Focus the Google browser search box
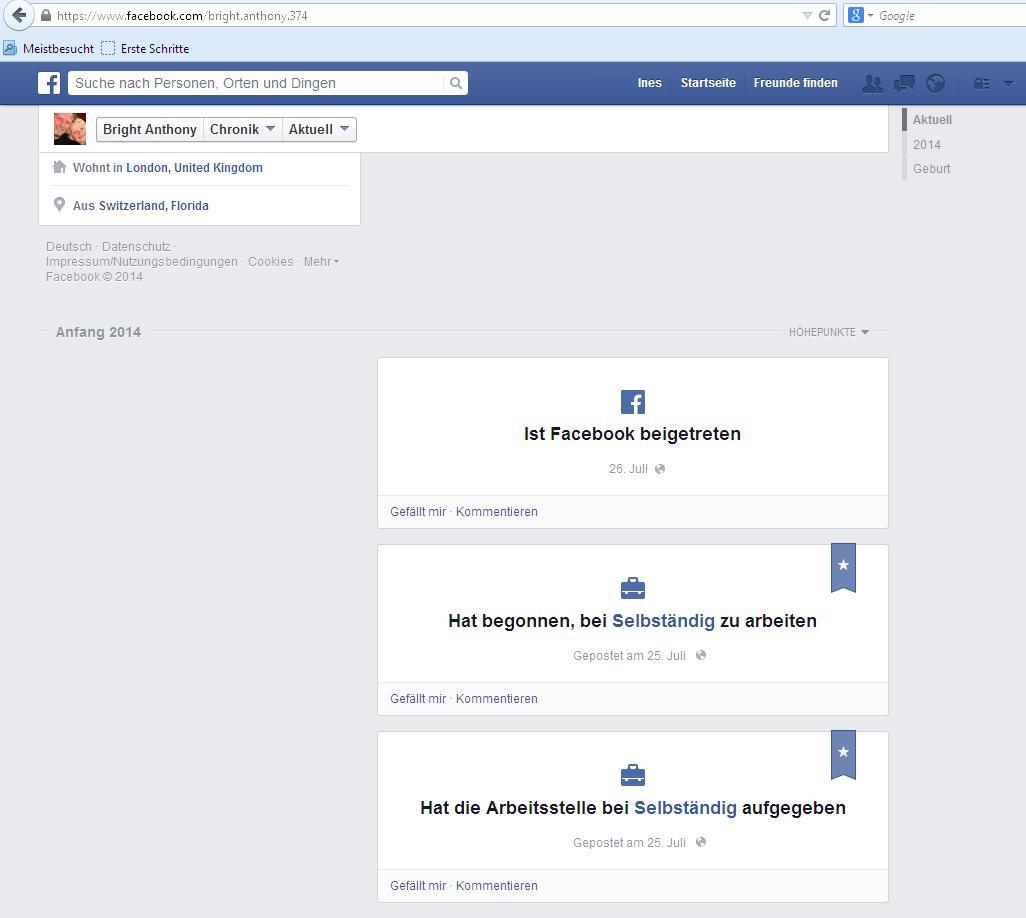 point(951,16)
